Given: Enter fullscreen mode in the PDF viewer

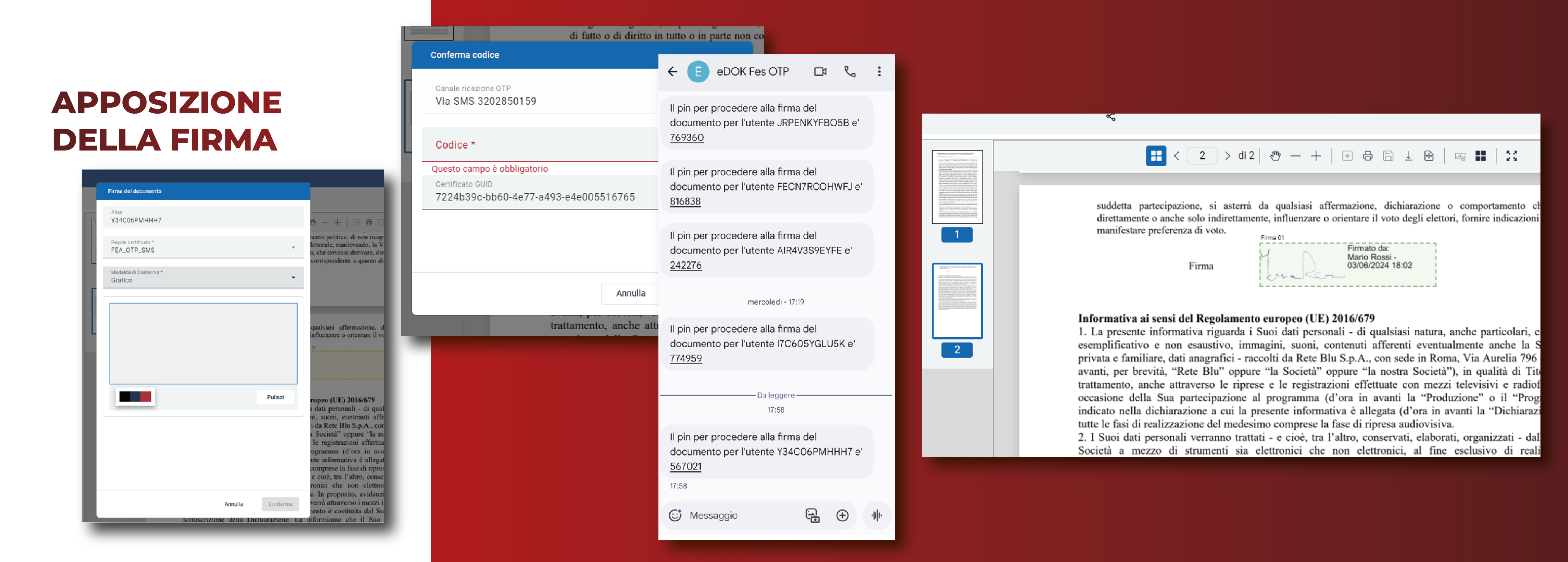Looking at the screenshot, I should [1512, 156].
